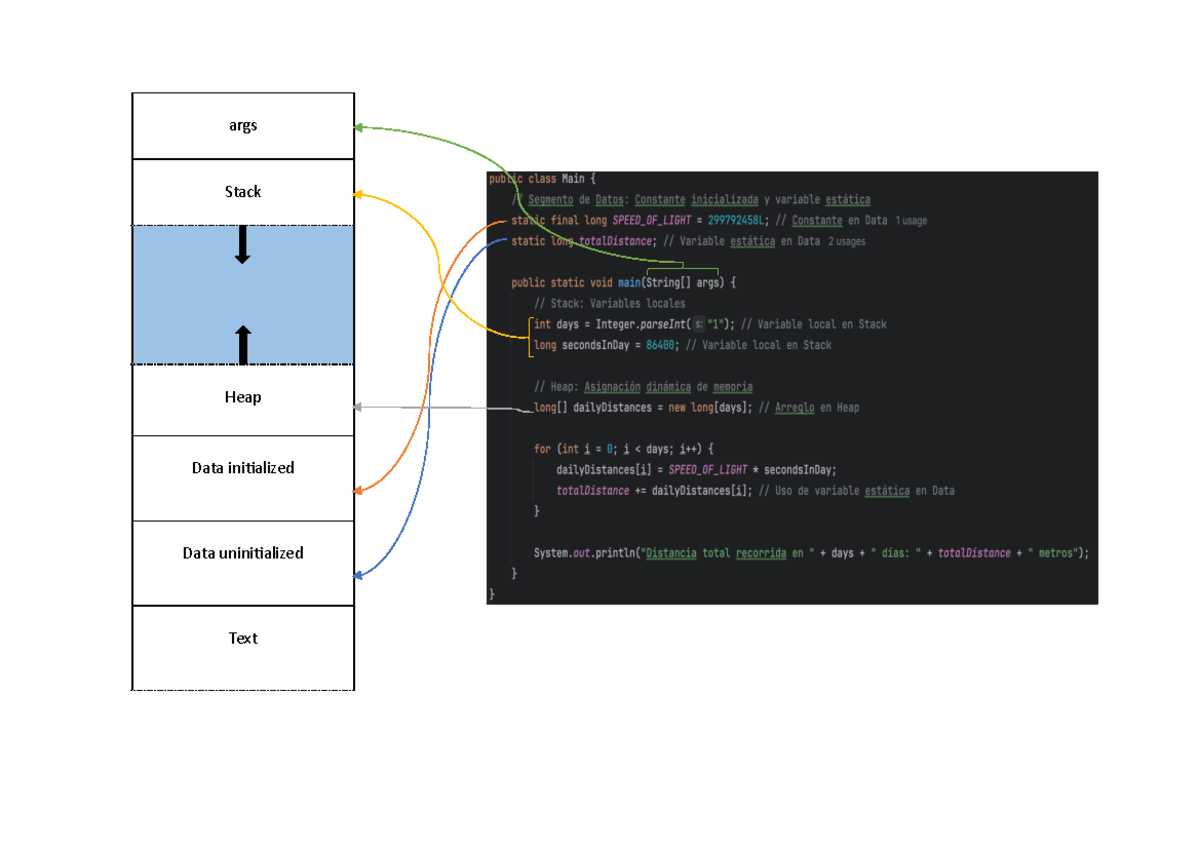
Task: Click the green bracket above String[] args
Action: (683, 267)
